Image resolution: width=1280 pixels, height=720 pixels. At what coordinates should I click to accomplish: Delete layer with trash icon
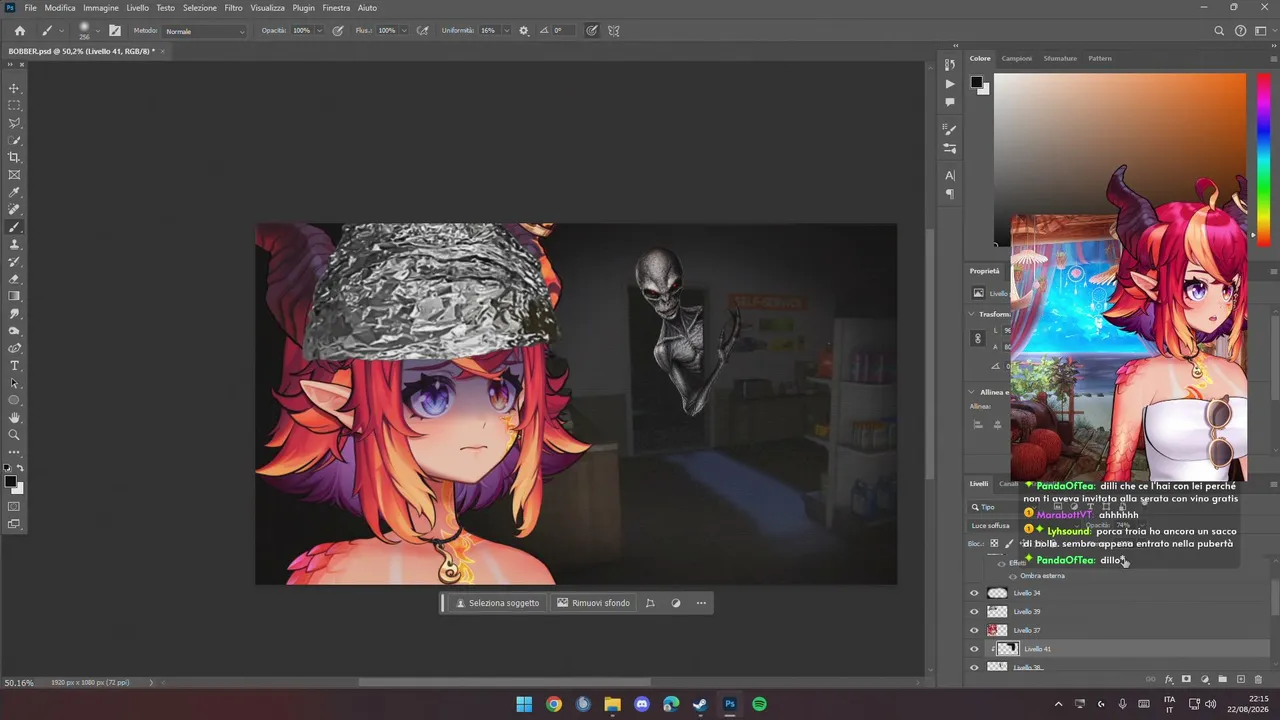click(1258, 679)
